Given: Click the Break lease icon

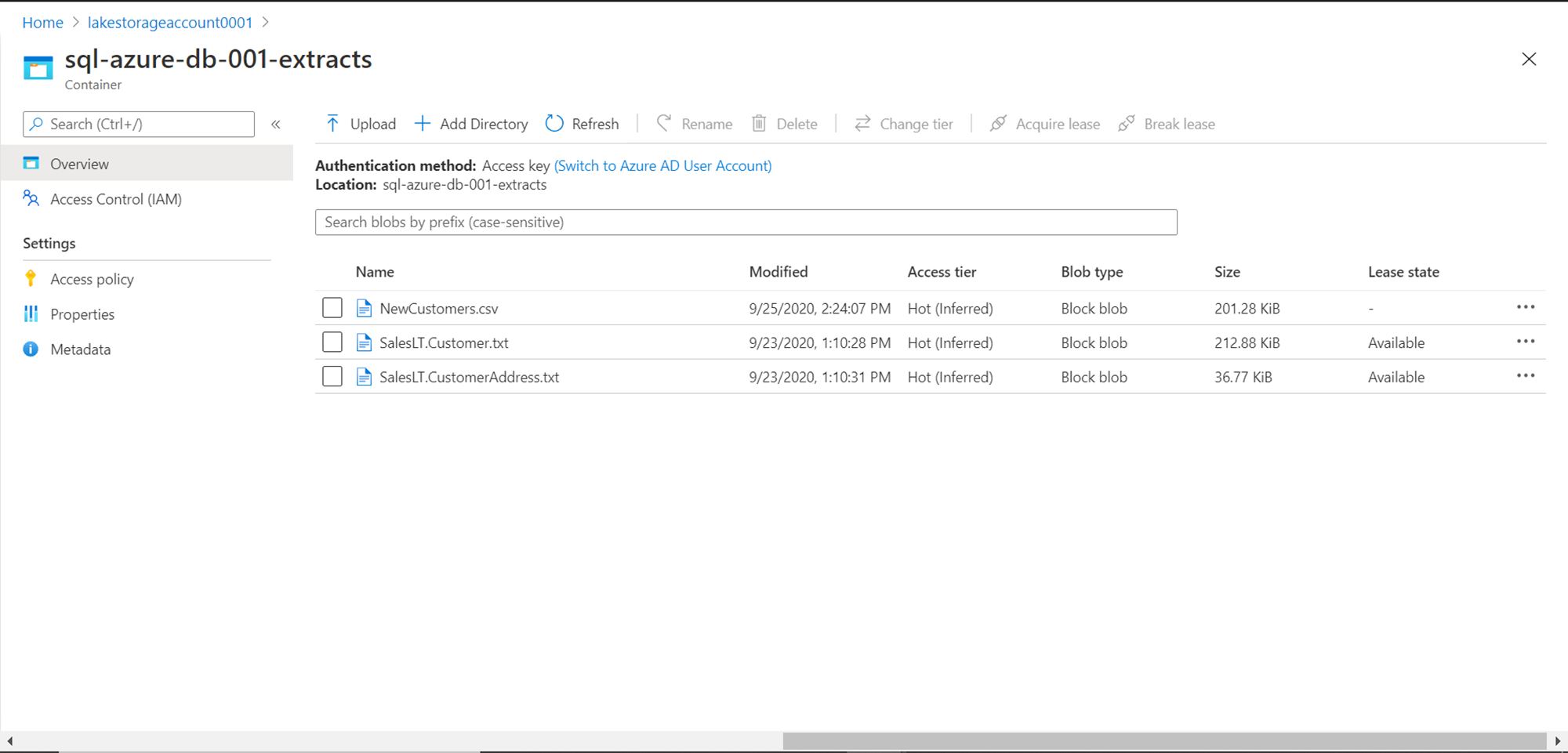Looking at the screenshot, I should [1127, 124].
